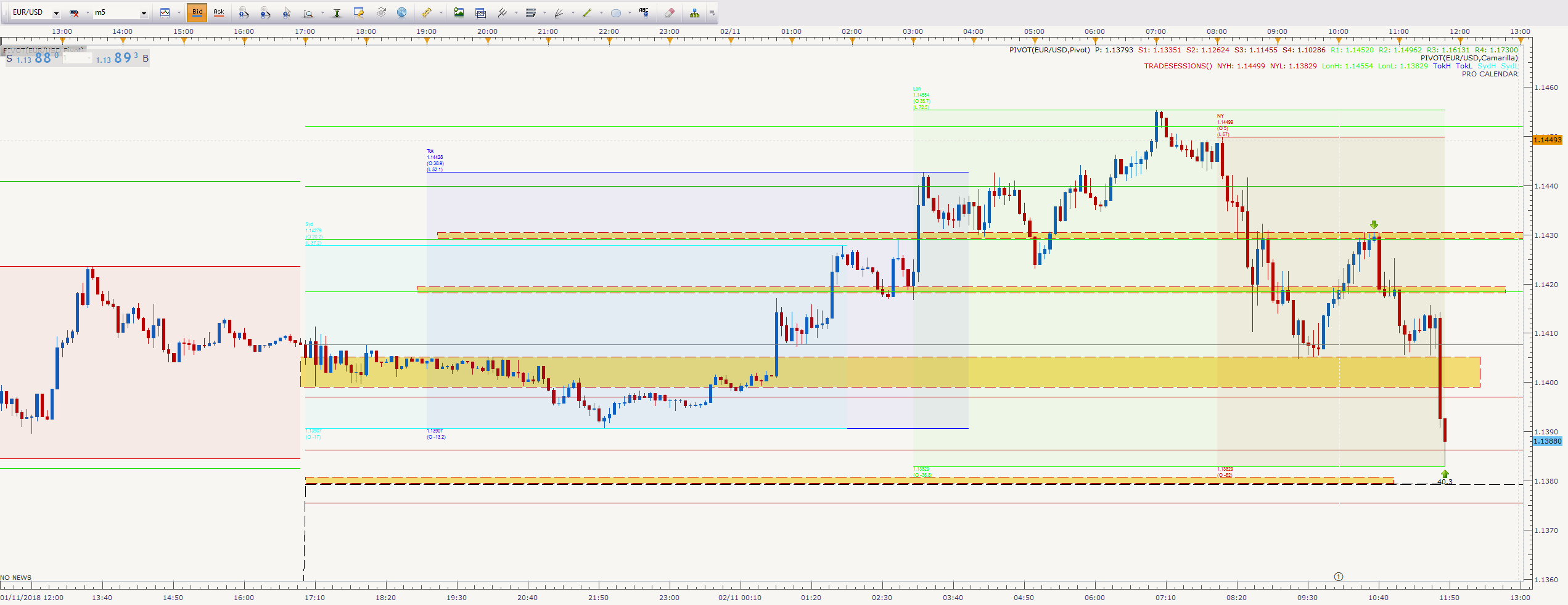Click the eye visibility icon
Screen dimensions: 1568x605
[381, 12]
